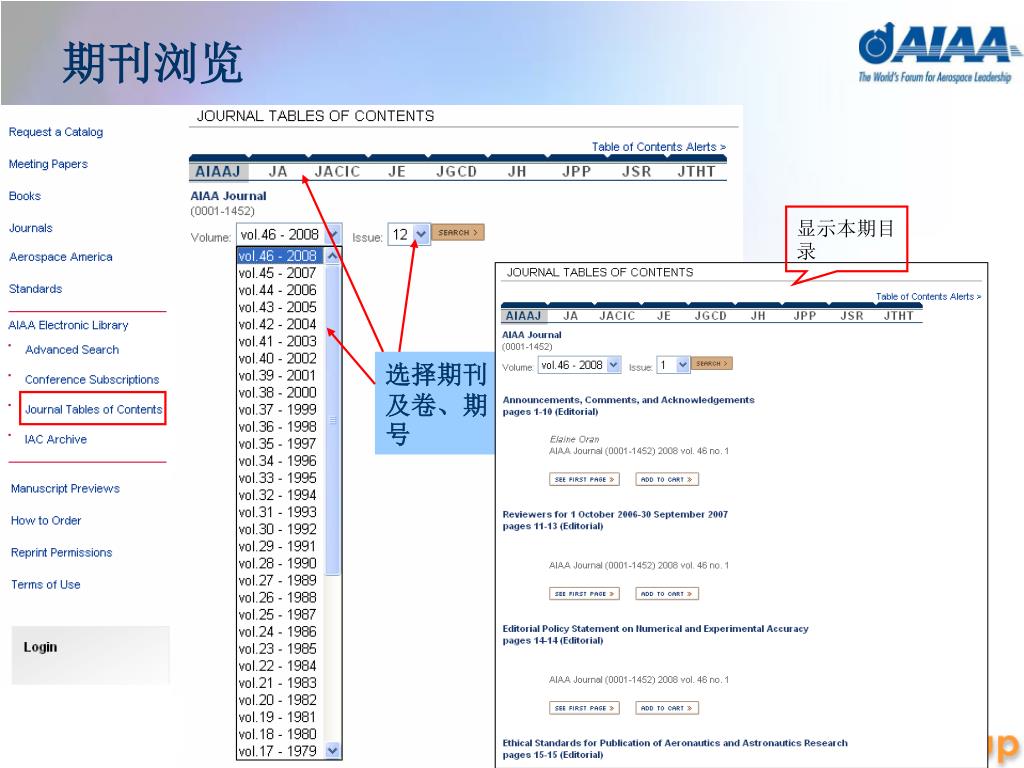1024x768 pixels.
Task: Select vol.24 - 1986 from list
Action: click(x=280, y=632)
